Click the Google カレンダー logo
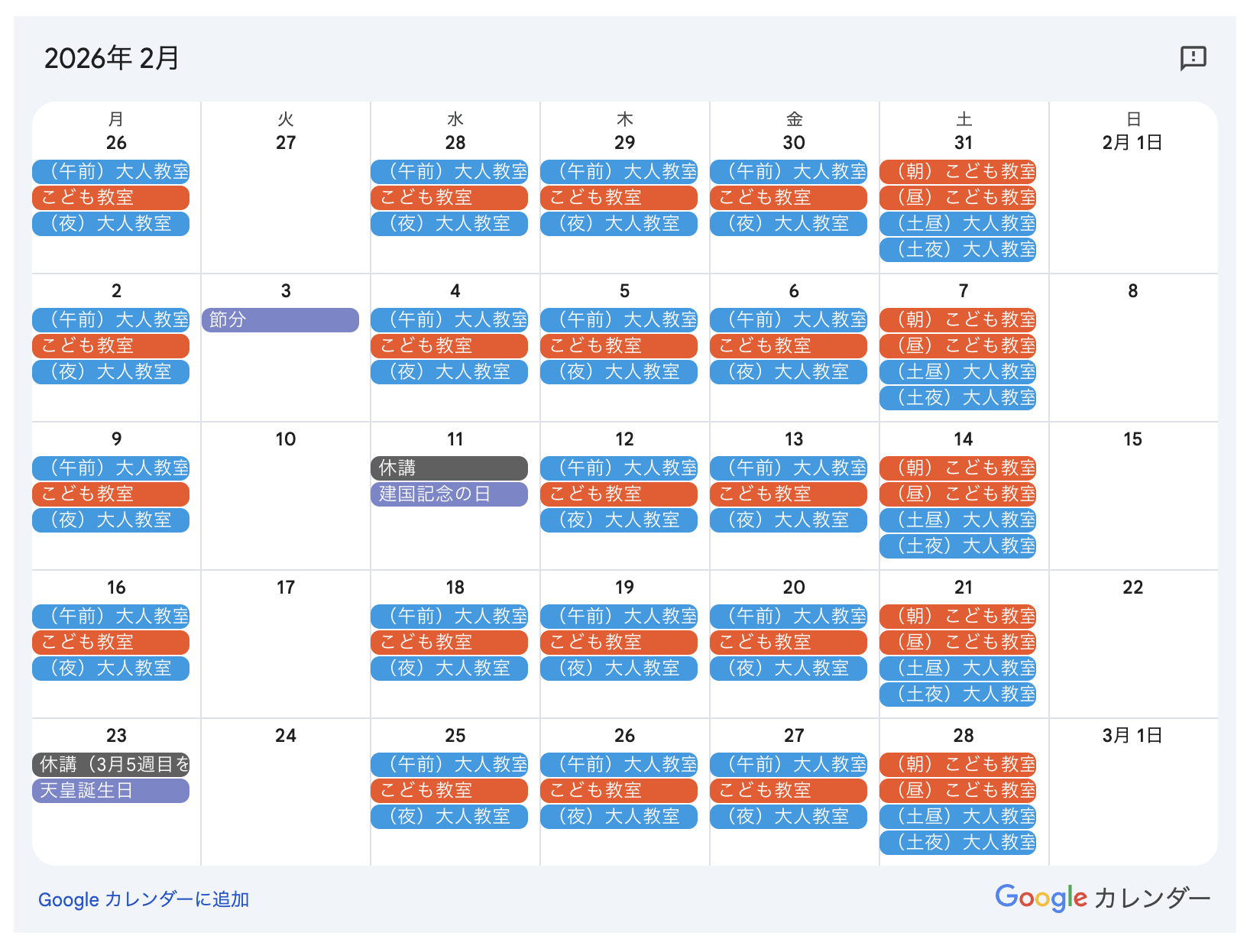 pos(1102,898)
